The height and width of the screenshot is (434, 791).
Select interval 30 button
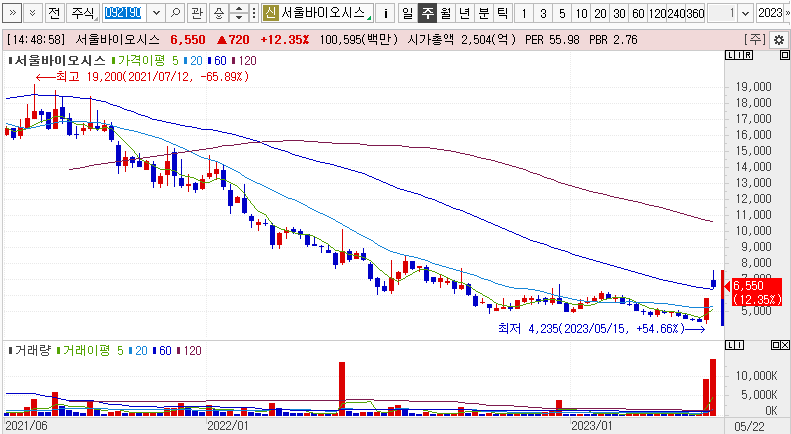[x=619, y=13]
